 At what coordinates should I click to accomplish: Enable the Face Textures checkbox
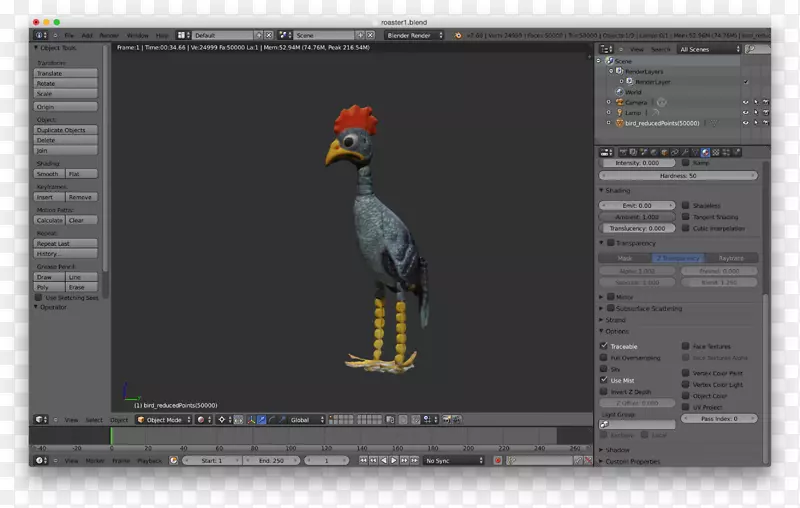coord(686,346)
